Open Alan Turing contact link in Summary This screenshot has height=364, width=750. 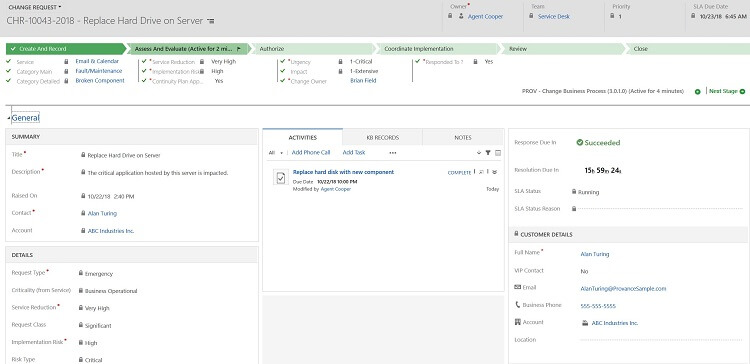[102, 213]
